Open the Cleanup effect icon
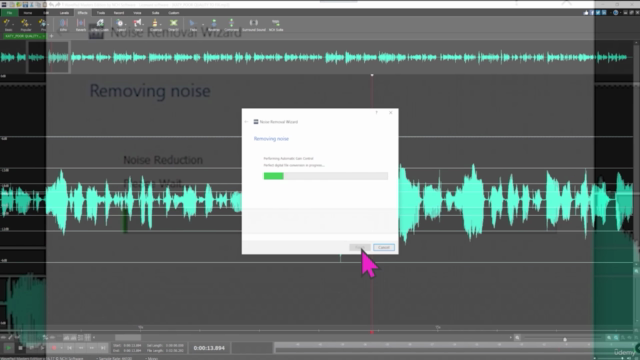 click(155, 24)
